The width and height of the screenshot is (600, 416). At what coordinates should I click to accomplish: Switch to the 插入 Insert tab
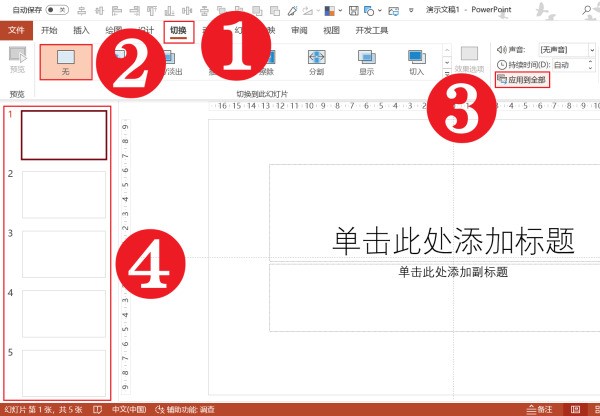tap(81, 30)
